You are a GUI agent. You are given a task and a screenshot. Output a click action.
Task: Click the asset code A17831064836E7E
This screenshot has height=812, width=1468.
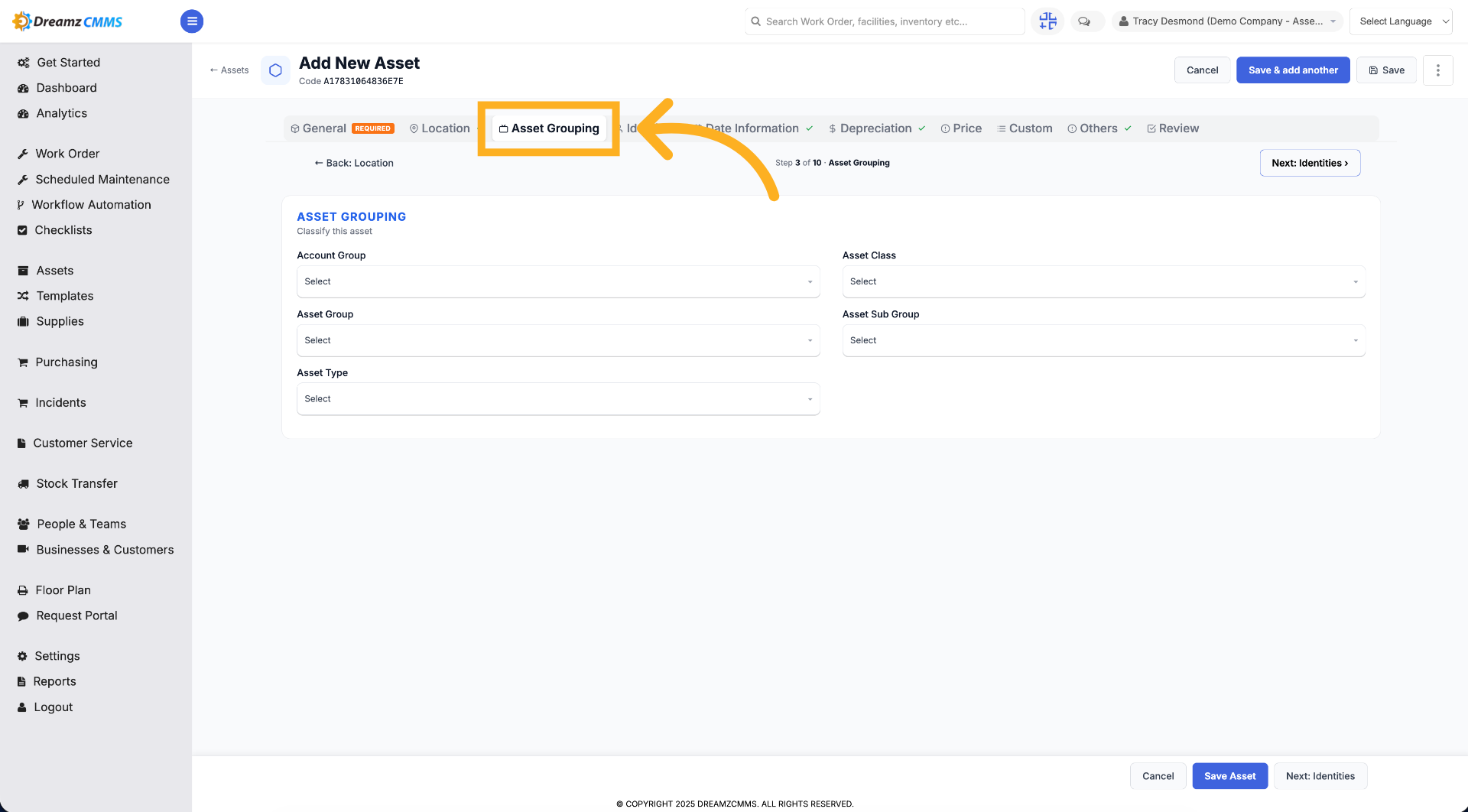(363, 81)
